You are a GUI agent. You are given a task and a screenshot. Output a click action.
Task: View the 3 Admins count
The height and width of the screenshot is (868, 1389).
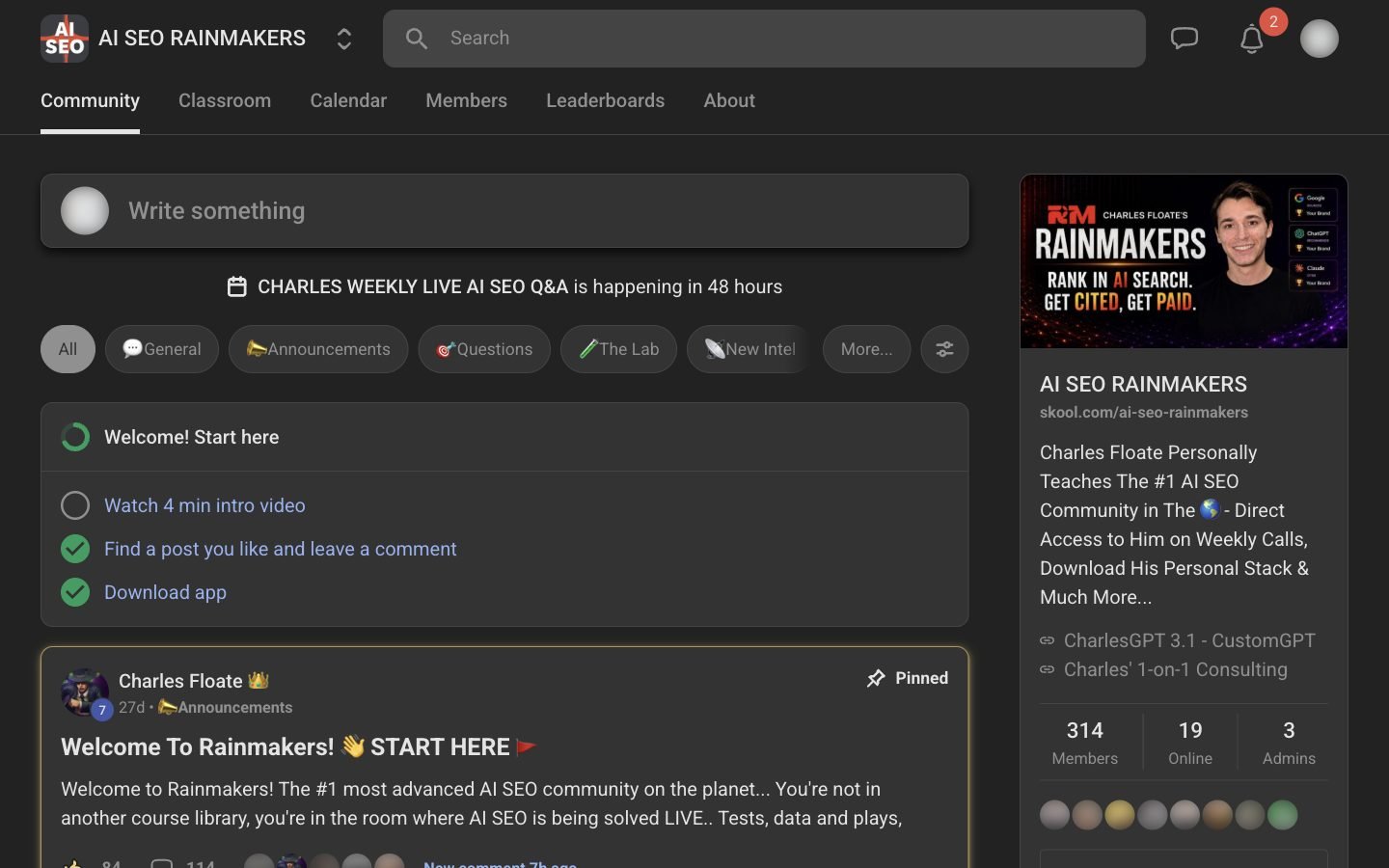click(1289, 743)
